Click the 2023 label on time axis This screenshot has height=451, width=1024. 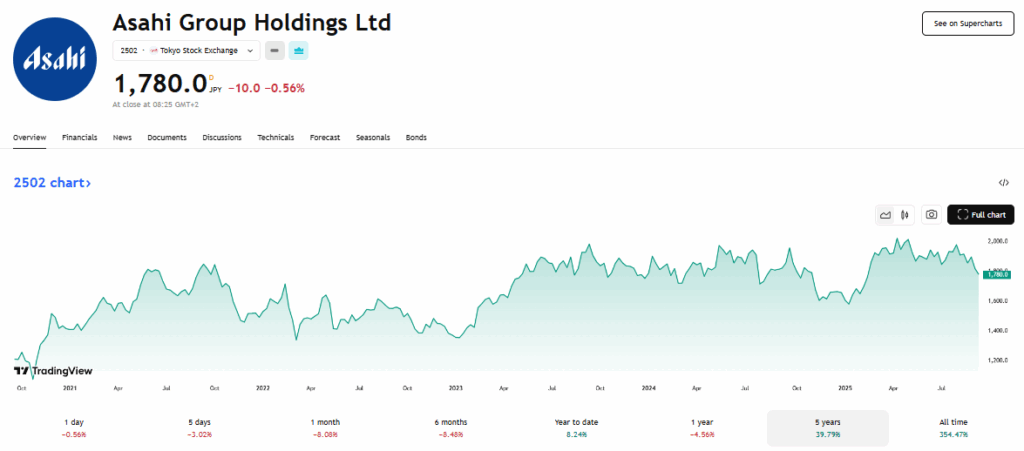pyautogui.click(x=456, y=388)
